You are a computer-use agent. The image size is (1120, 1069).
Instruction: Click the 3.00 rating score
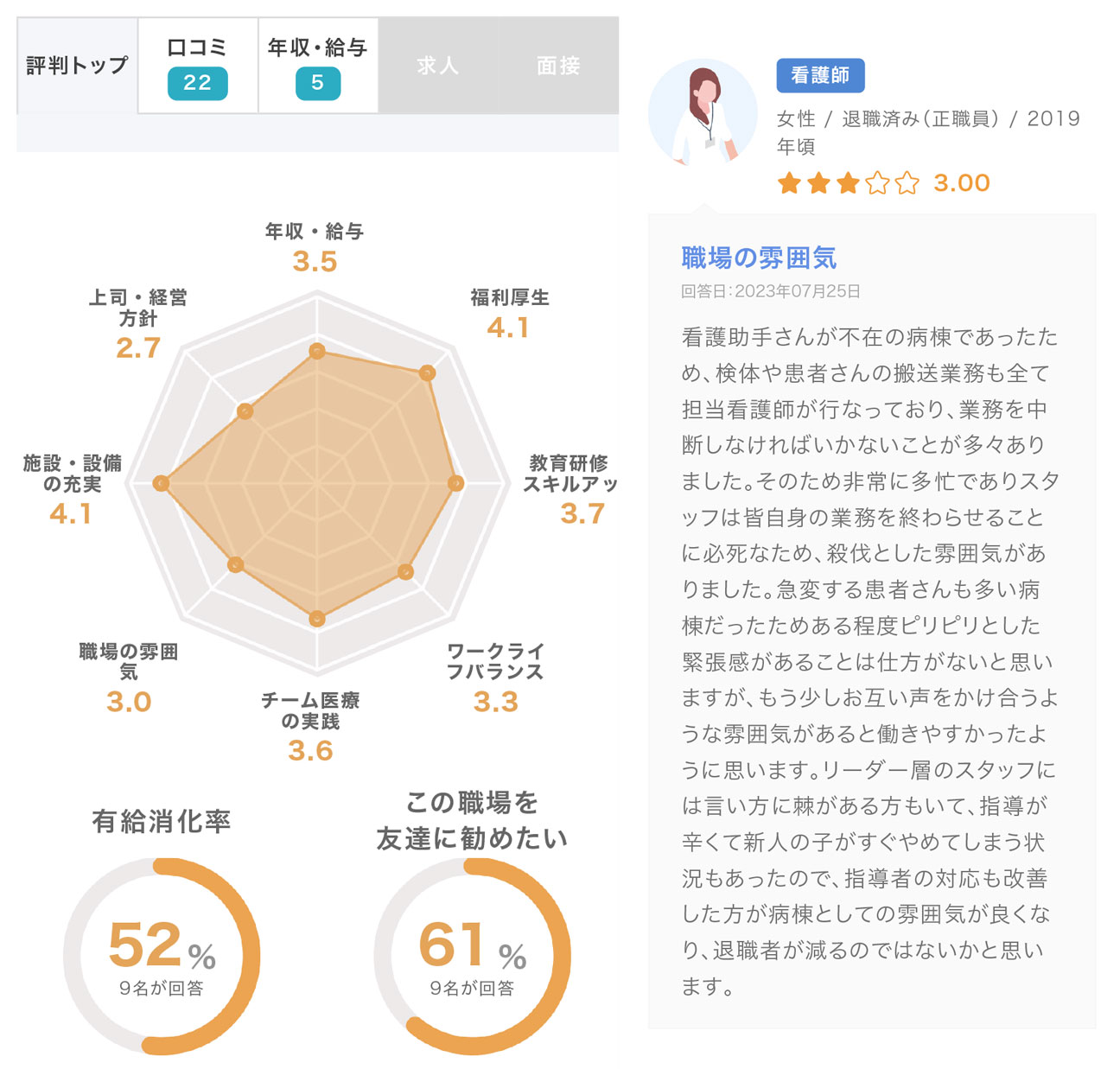pos(961,183)
